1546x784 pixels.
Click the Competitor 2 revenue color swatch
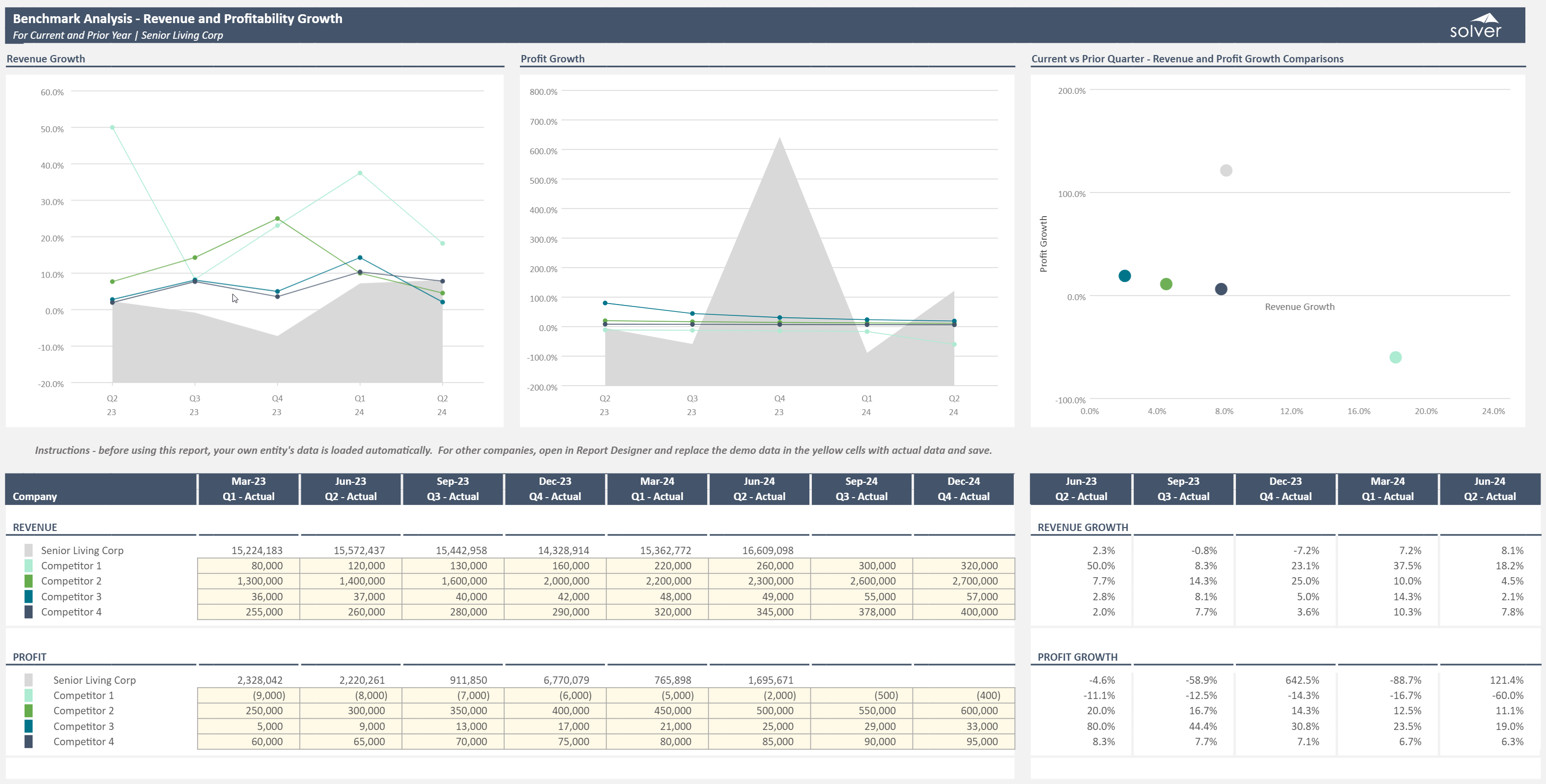(28, 581)
